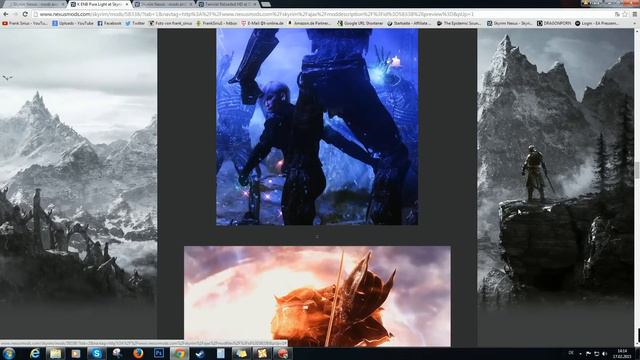Open the FrankSiriuS - hitbox bookmark
Viewport: 640px width, 360px height.
pyautogui.click(x=216, y=23)
